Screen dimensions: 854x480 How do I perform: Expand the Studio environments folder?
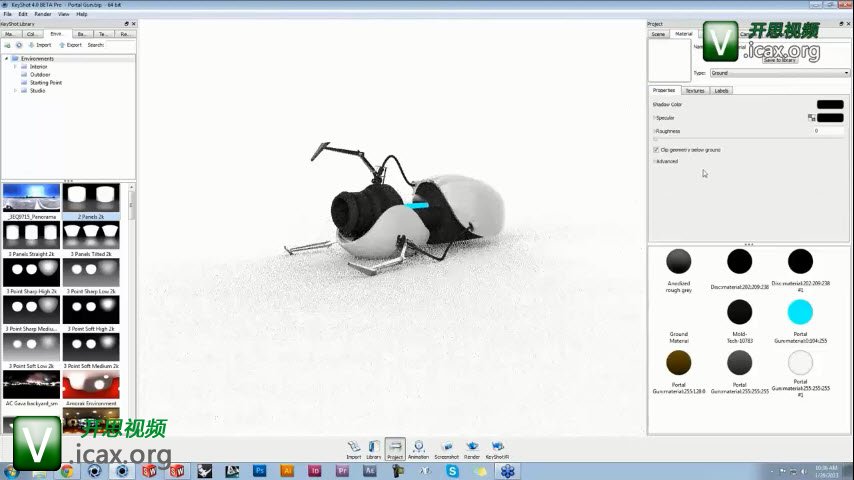point(16,91)
